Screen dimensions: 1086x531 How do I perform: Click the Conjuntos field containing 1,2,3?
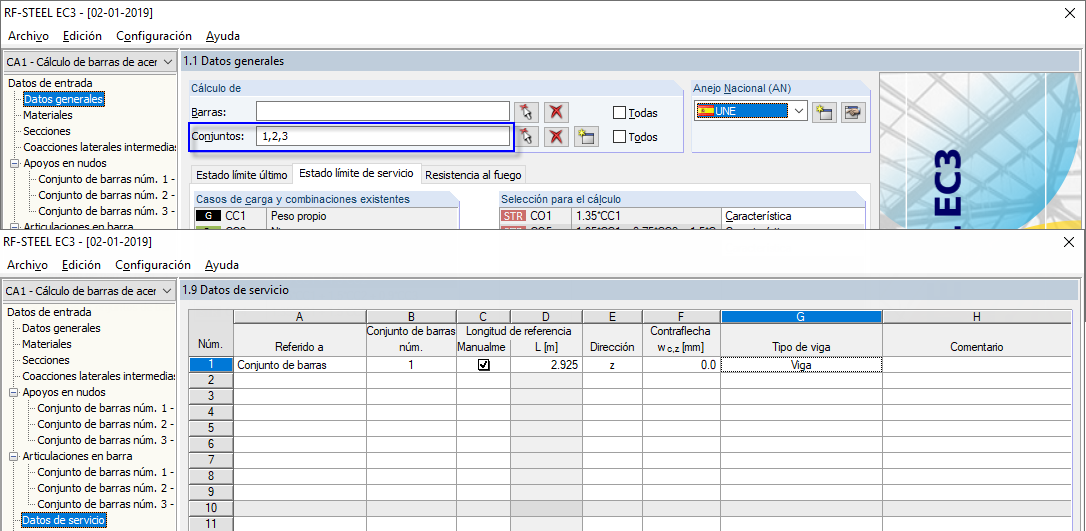(383, 136)
